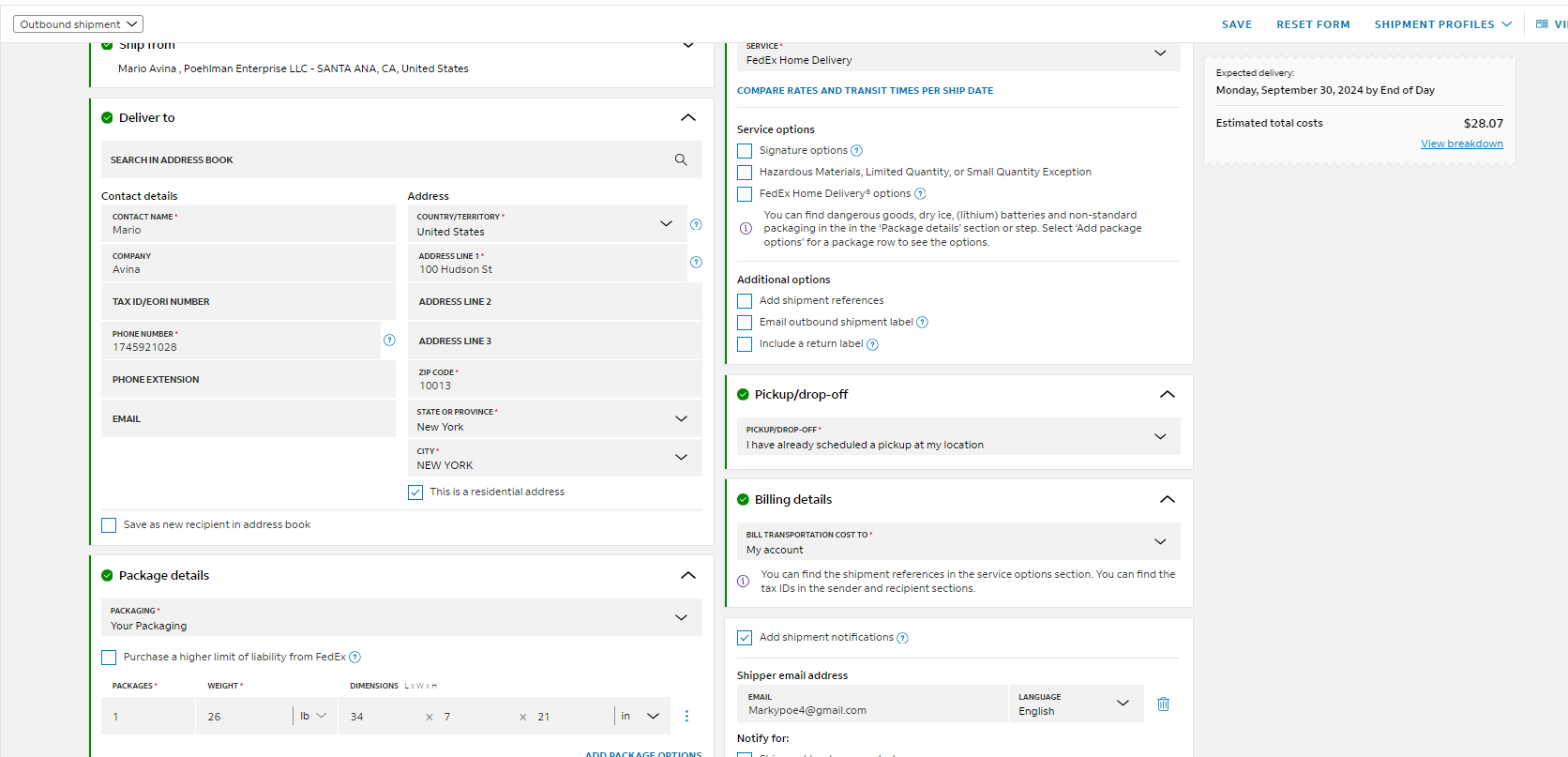Open Compare rates and transit times link
The image size is (1568, 757).
click(865, 91)
